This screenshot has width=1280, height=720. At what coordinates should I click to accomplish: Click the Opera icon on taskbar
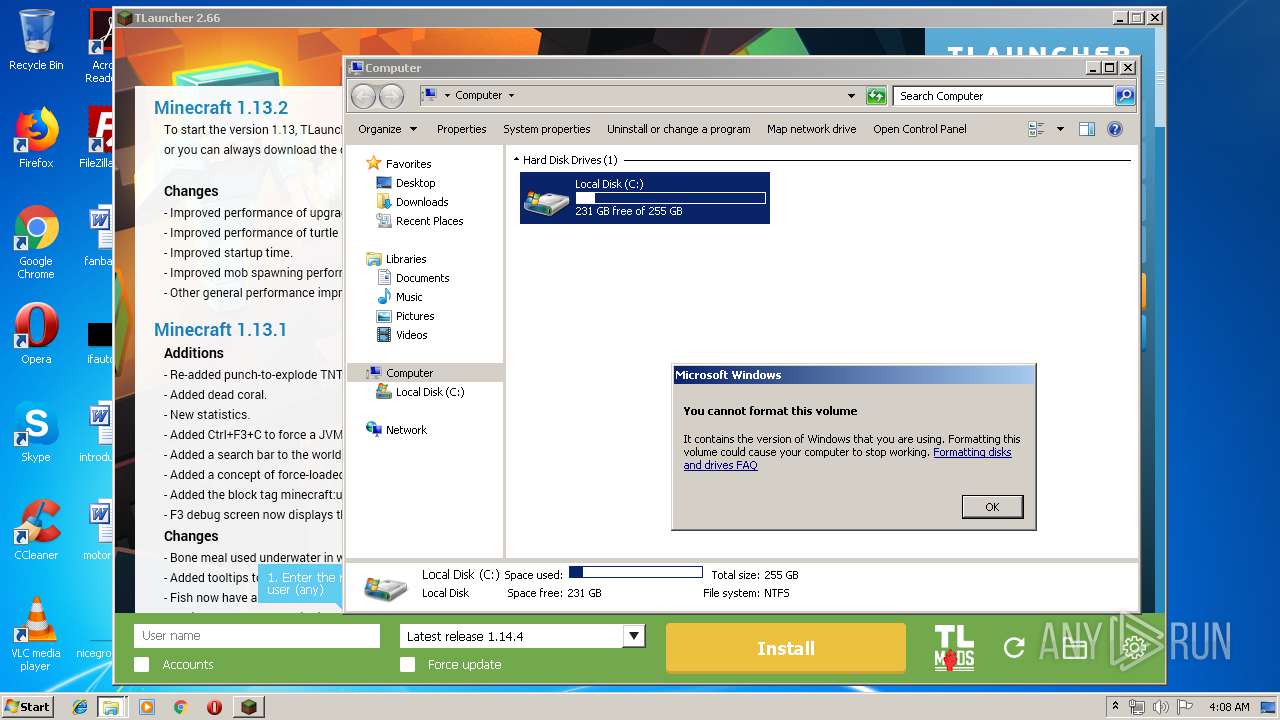pos(214,707)
